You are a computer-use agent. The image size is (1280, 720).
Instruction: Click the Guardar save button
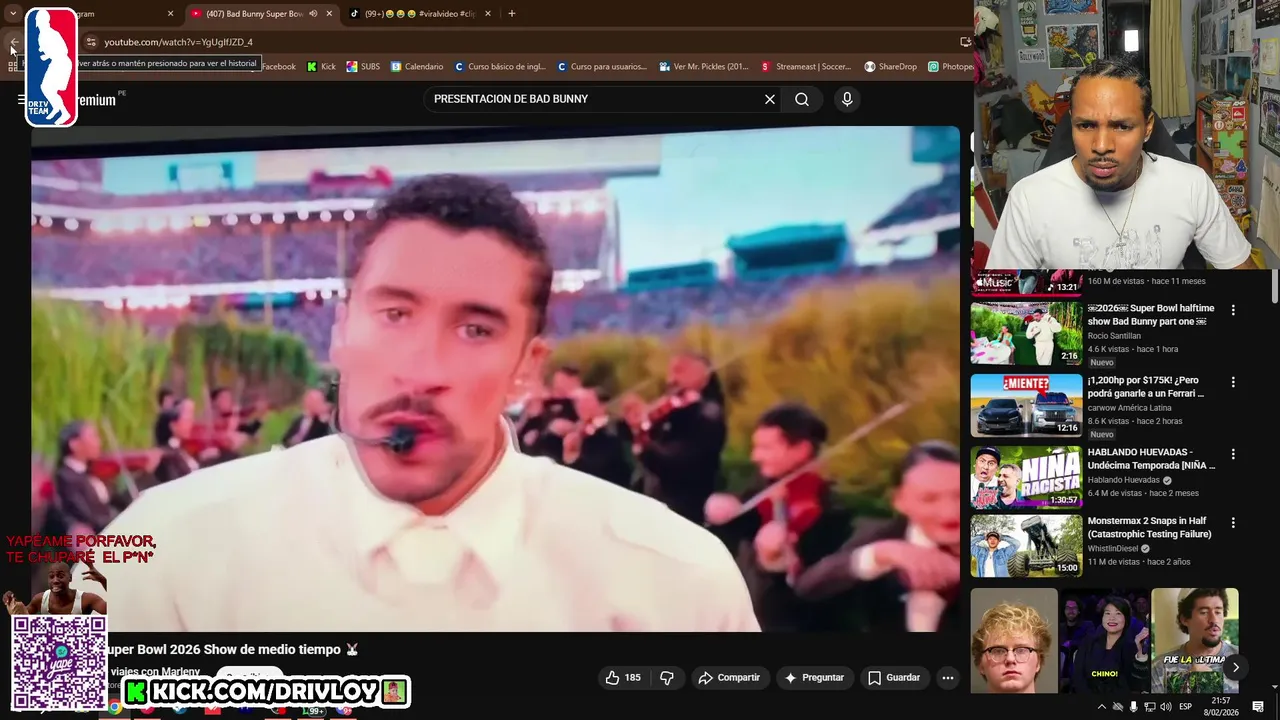point(894,677)
